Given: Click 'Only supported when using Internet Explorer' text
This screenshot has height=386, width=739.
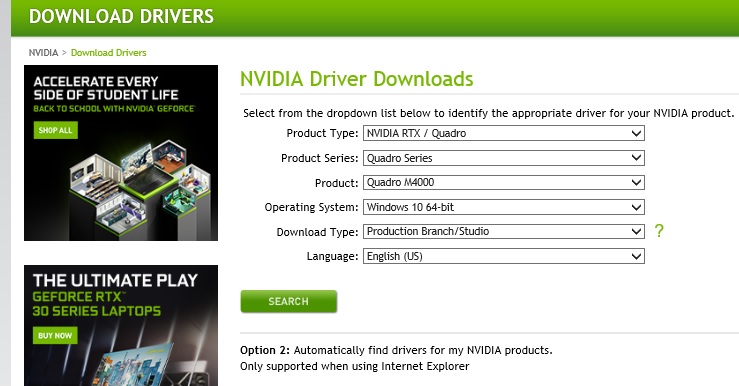Looking at the screenshot, I should (354, 366).
